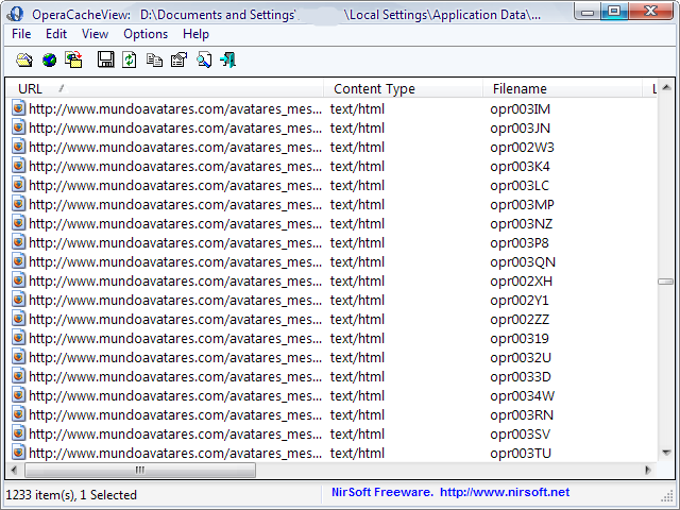The image size is (680, 510).
Task: Click the vertical scrollbar down arrow
Action: [667, 453]
